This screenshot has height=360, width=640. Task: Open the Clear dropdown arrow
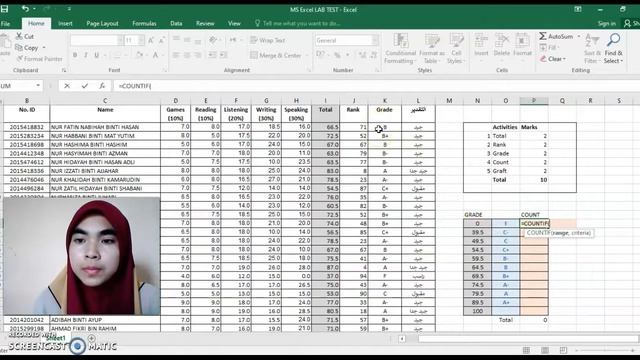tap(564, 59)
